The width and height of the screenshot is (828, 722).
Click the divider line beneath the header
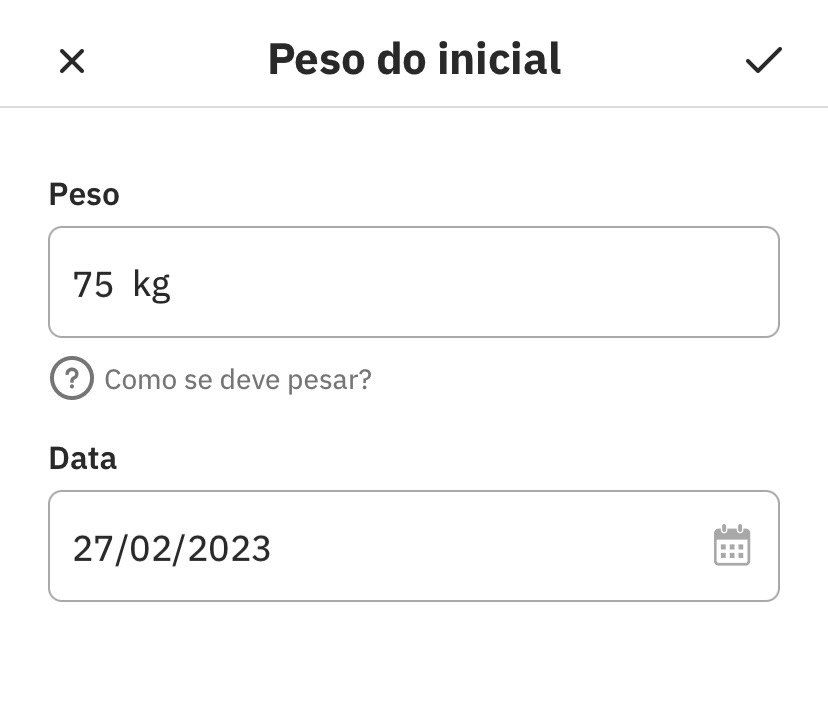(x=414, y=107)
